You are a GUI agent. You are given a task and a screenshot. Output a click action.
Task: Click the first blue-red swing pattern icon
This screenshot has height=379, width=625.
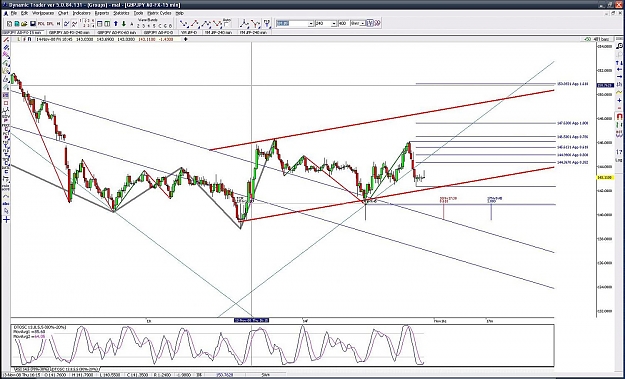coord(184,24)
